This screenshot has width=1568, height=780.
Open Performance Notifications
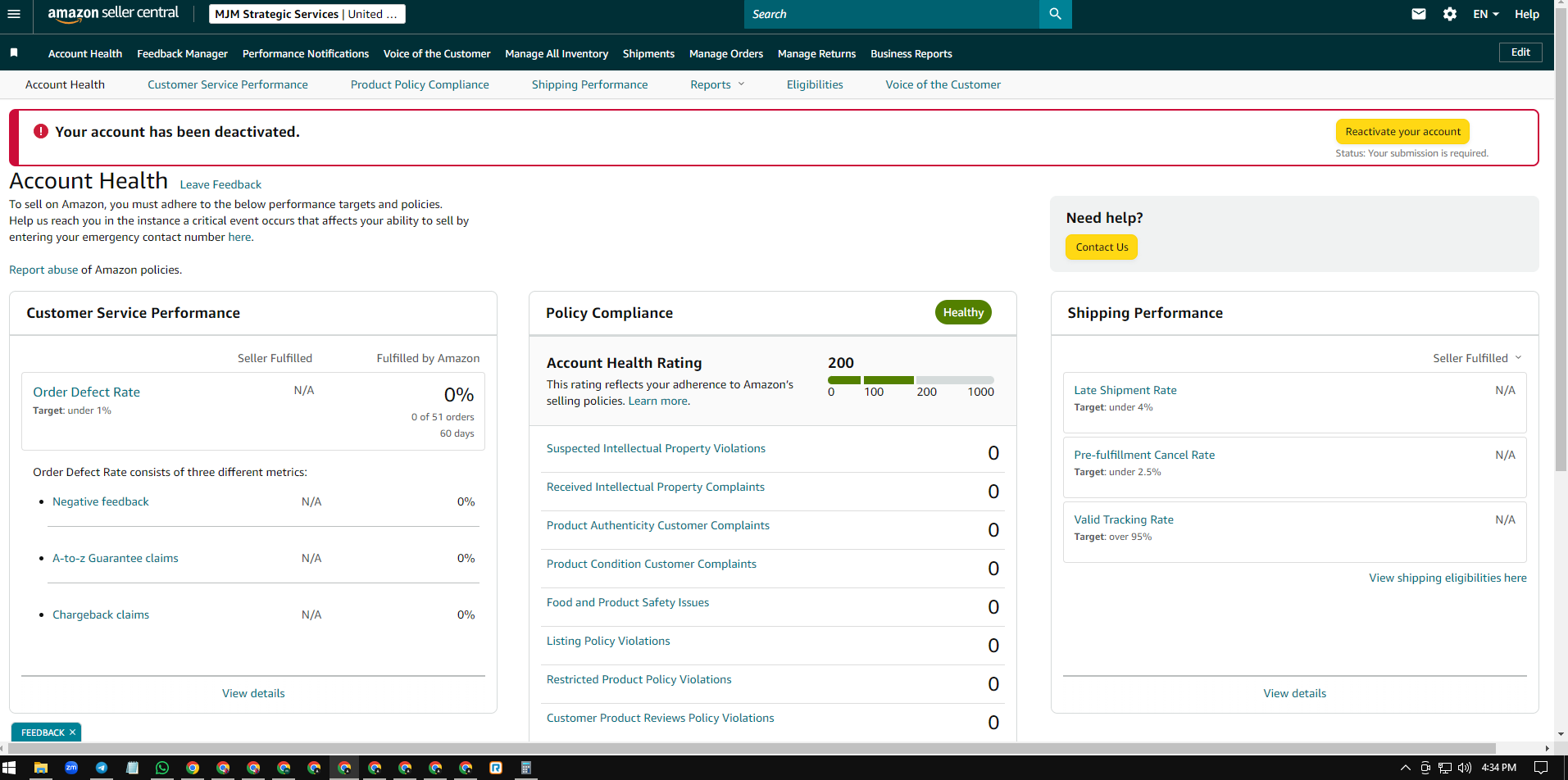tap(306, 53)
